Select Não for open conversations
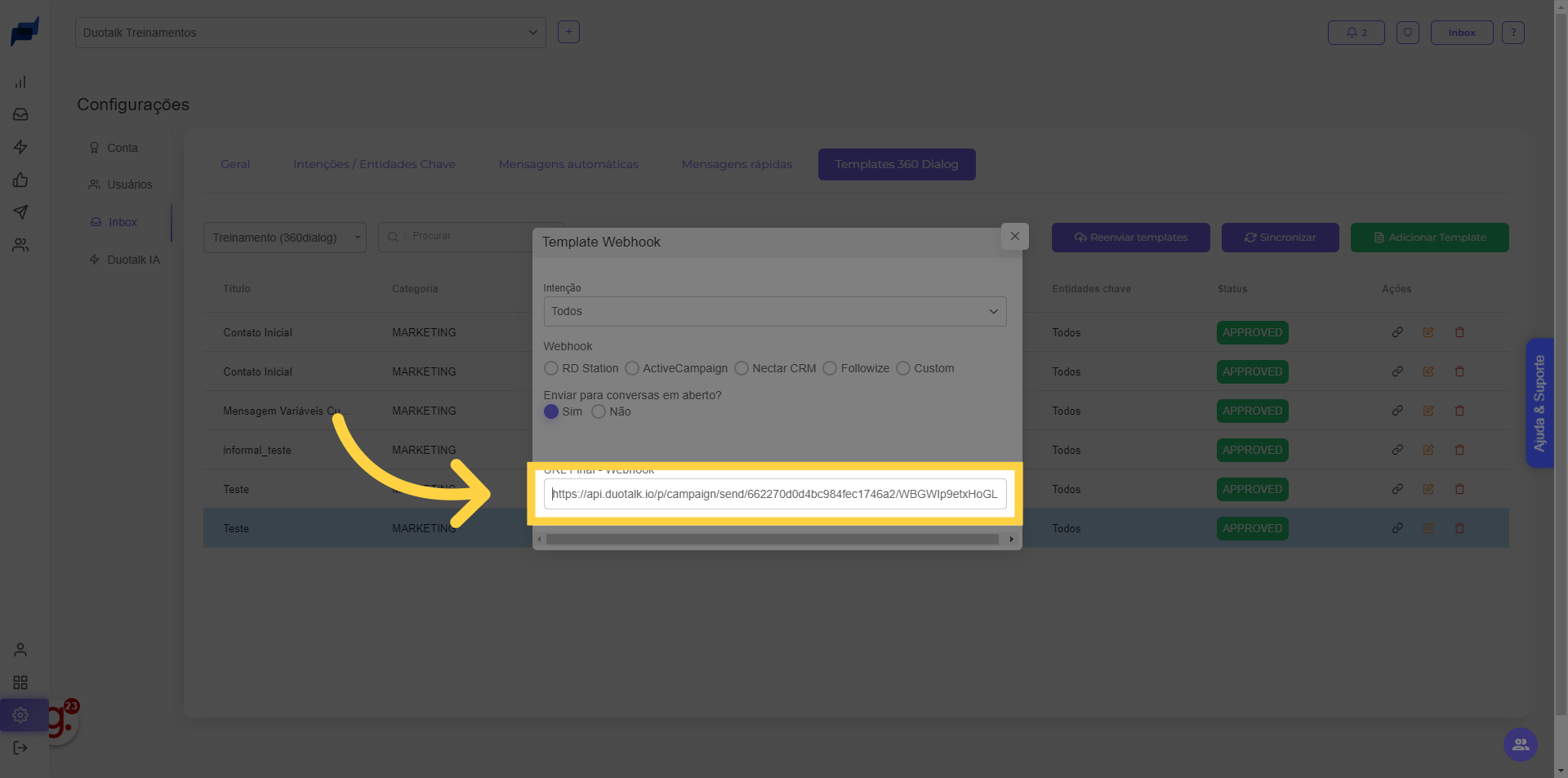1568x778 pixels. point(599,411)
